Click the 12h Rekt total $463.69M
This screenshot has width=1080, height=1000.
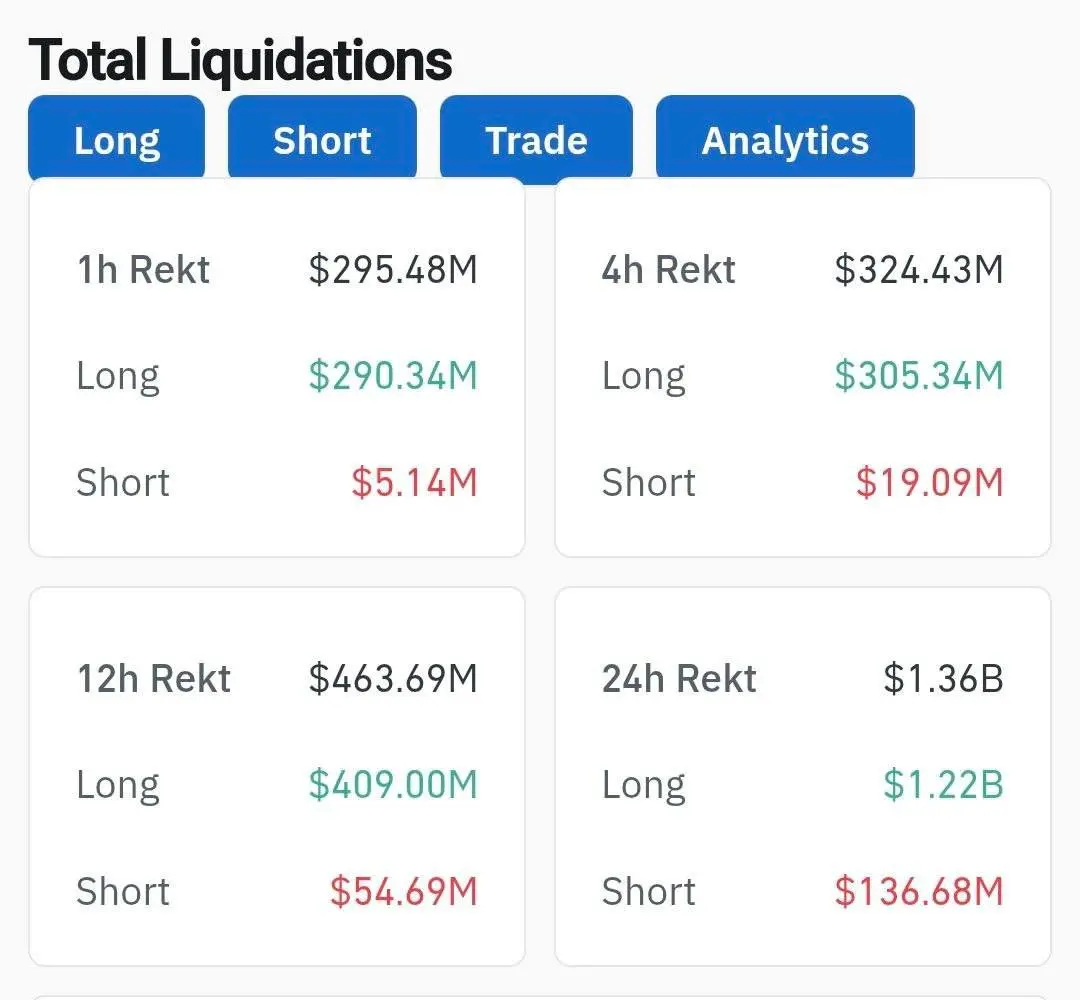coord(393,679)
